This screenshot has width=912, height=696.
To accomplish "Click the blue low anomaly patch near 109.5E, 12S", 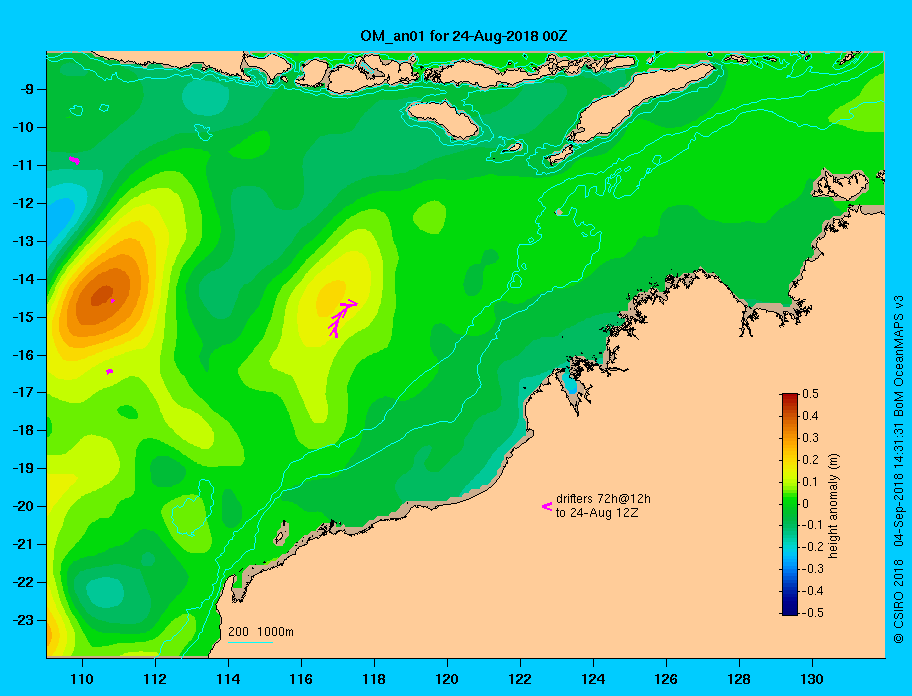I will [x=59, y=220].
